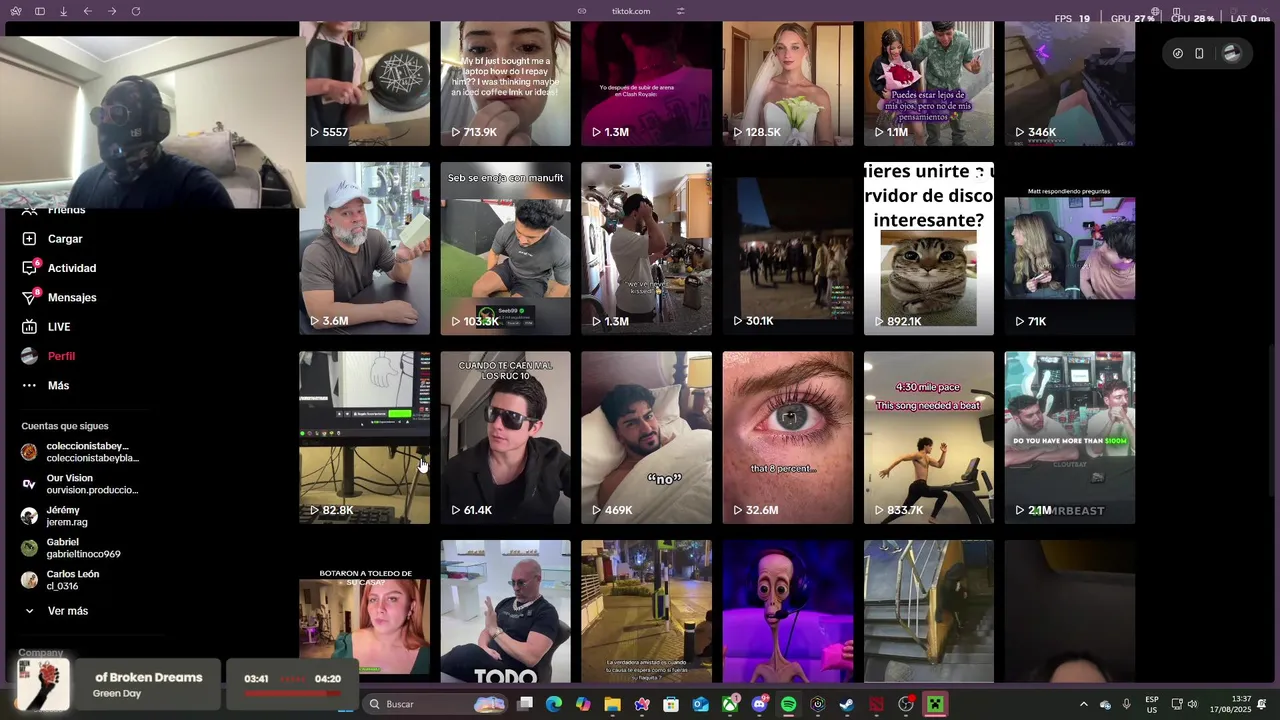
Task: Open coleccionistabey account in followed list
Action: (82, 452)
